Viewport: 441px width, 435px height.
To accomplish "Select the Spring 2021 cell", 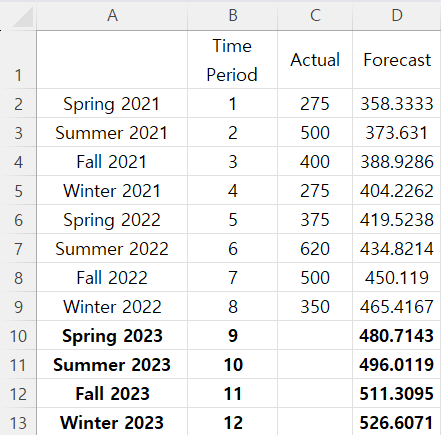I will pos(112,103).
